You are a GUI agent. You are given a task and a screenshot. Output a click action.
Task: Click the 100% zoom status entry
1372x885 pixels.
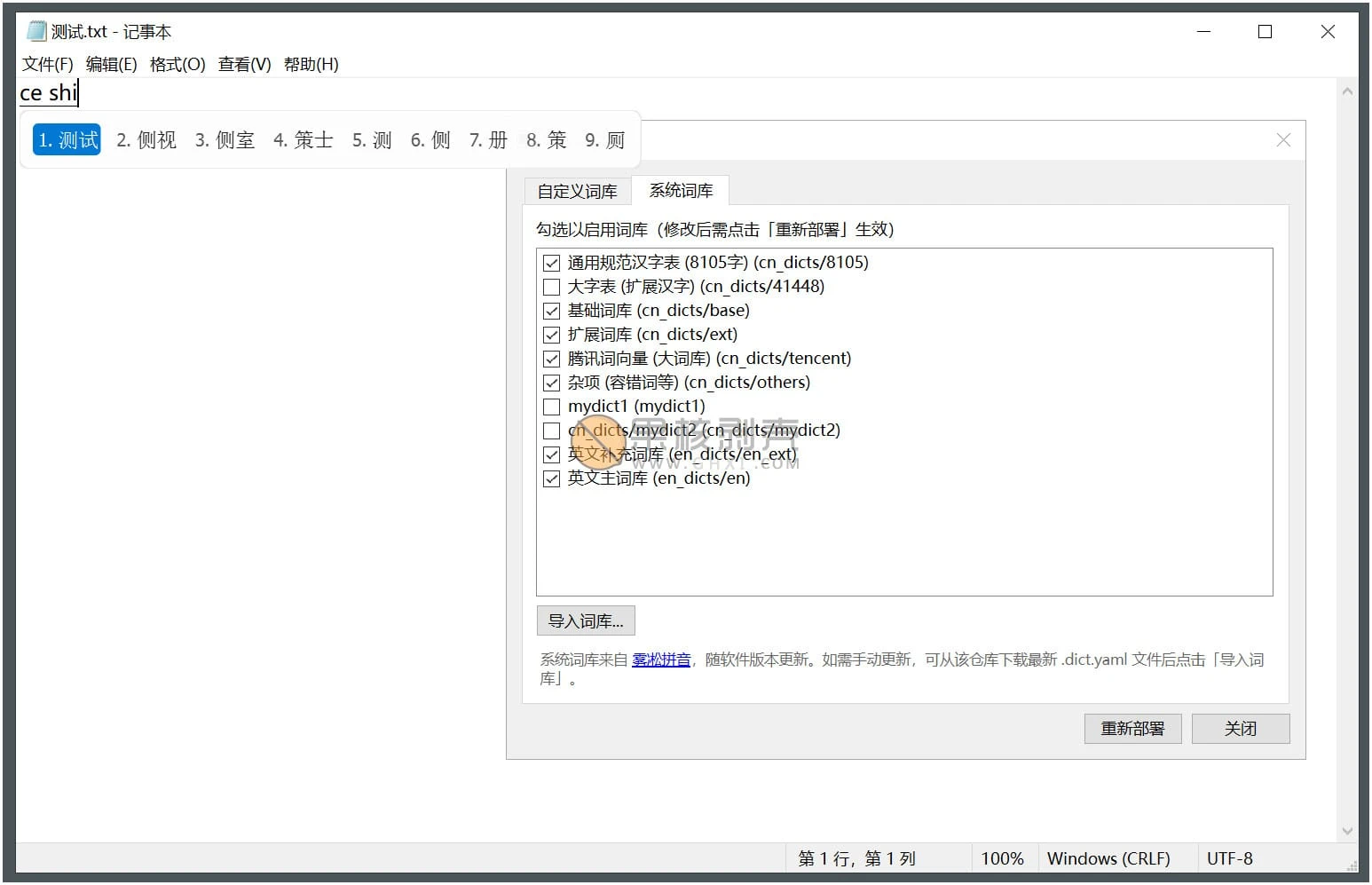point(1002,858)
